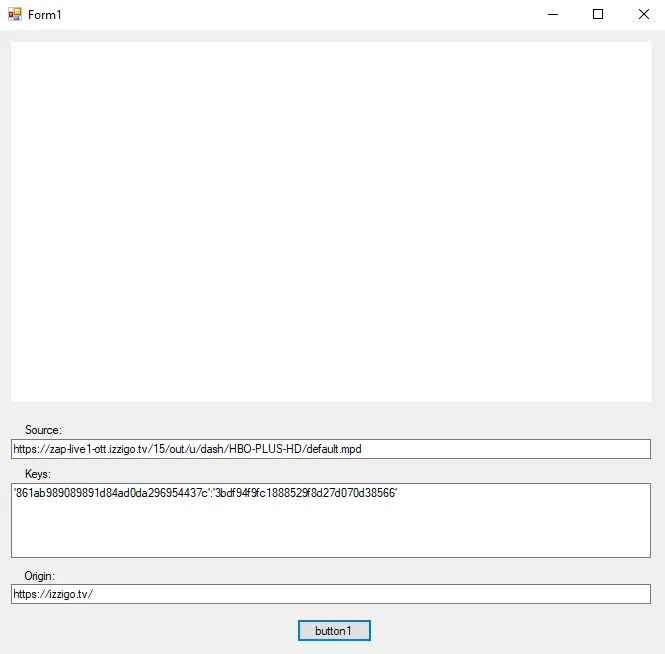Click inside the Keys text box

331,520
